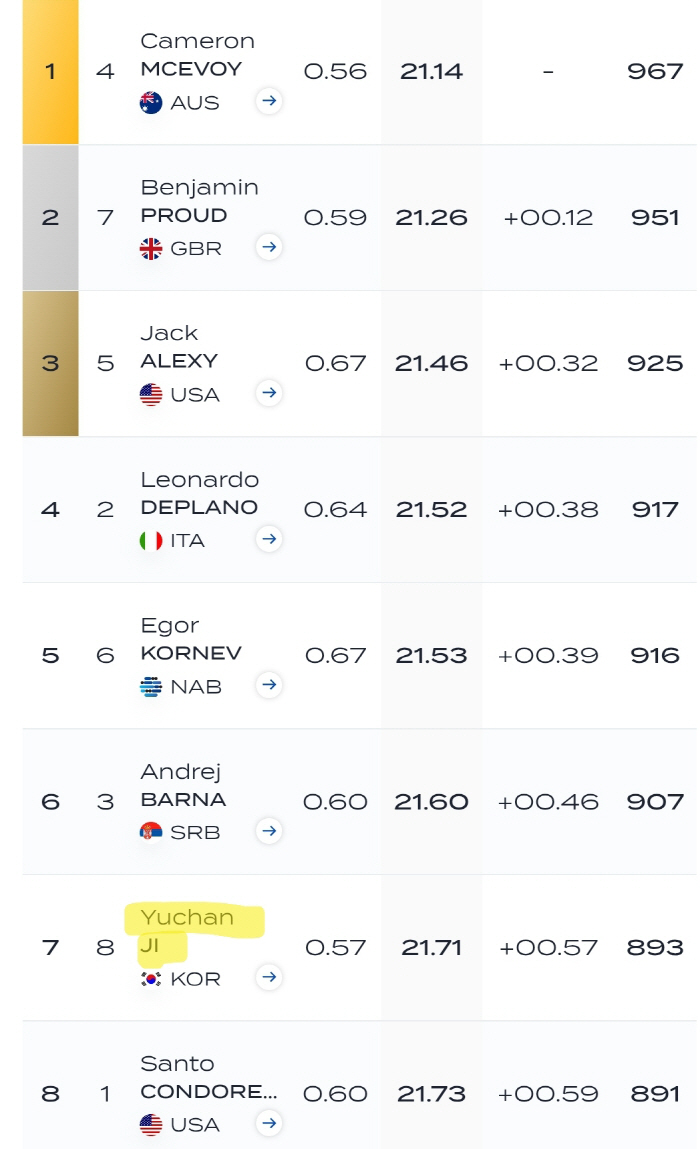This screenshot has width=700, height=1149.
Task: Click the time 21.14 in the top row
Action: [x=431, y=71]
